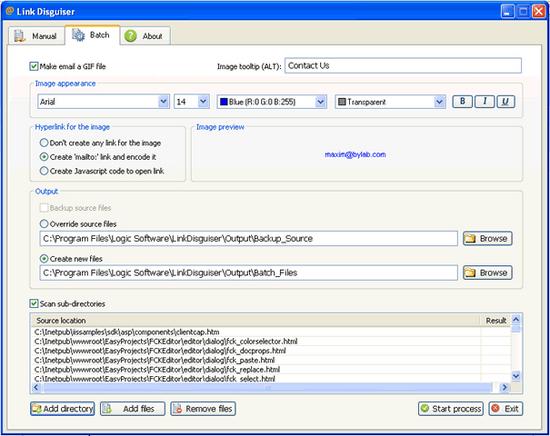
Task: Expand the font size 14 dropdown
Action: [x=192, y=102]
